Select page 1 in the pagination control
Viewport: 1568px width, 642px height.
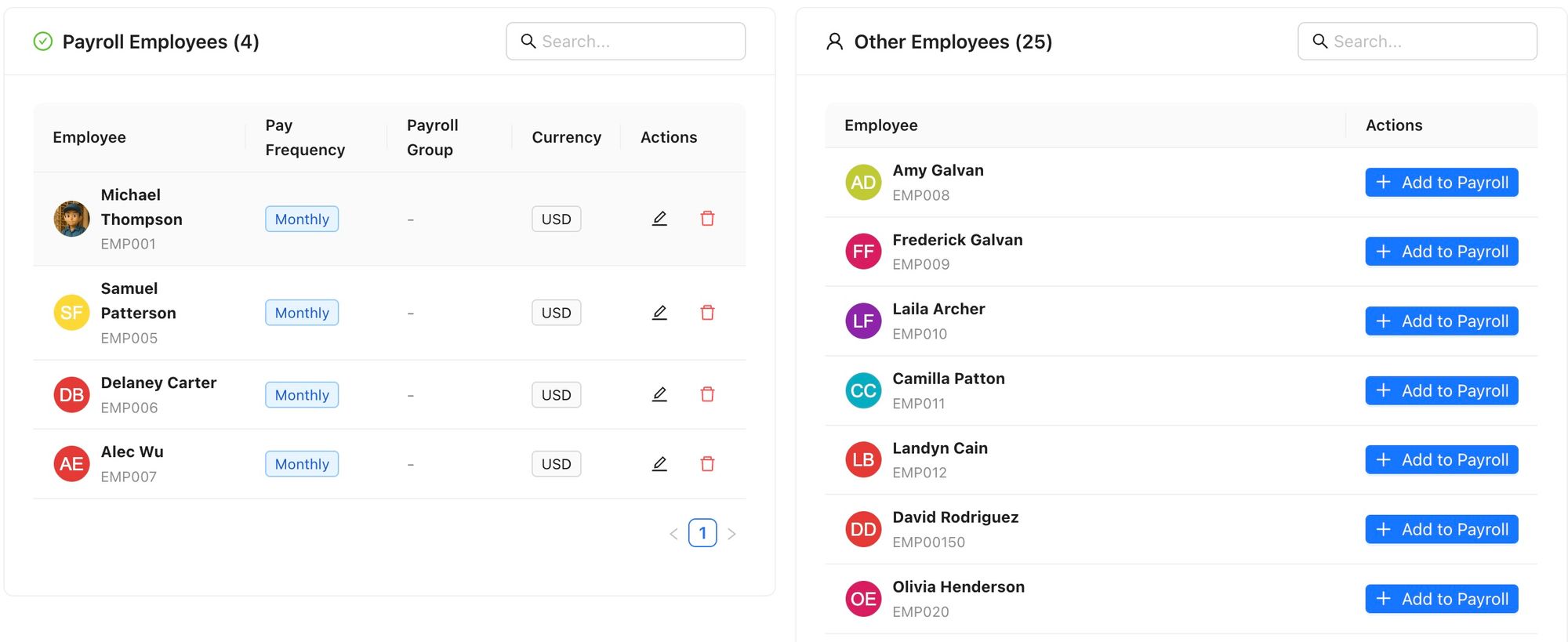702,533
